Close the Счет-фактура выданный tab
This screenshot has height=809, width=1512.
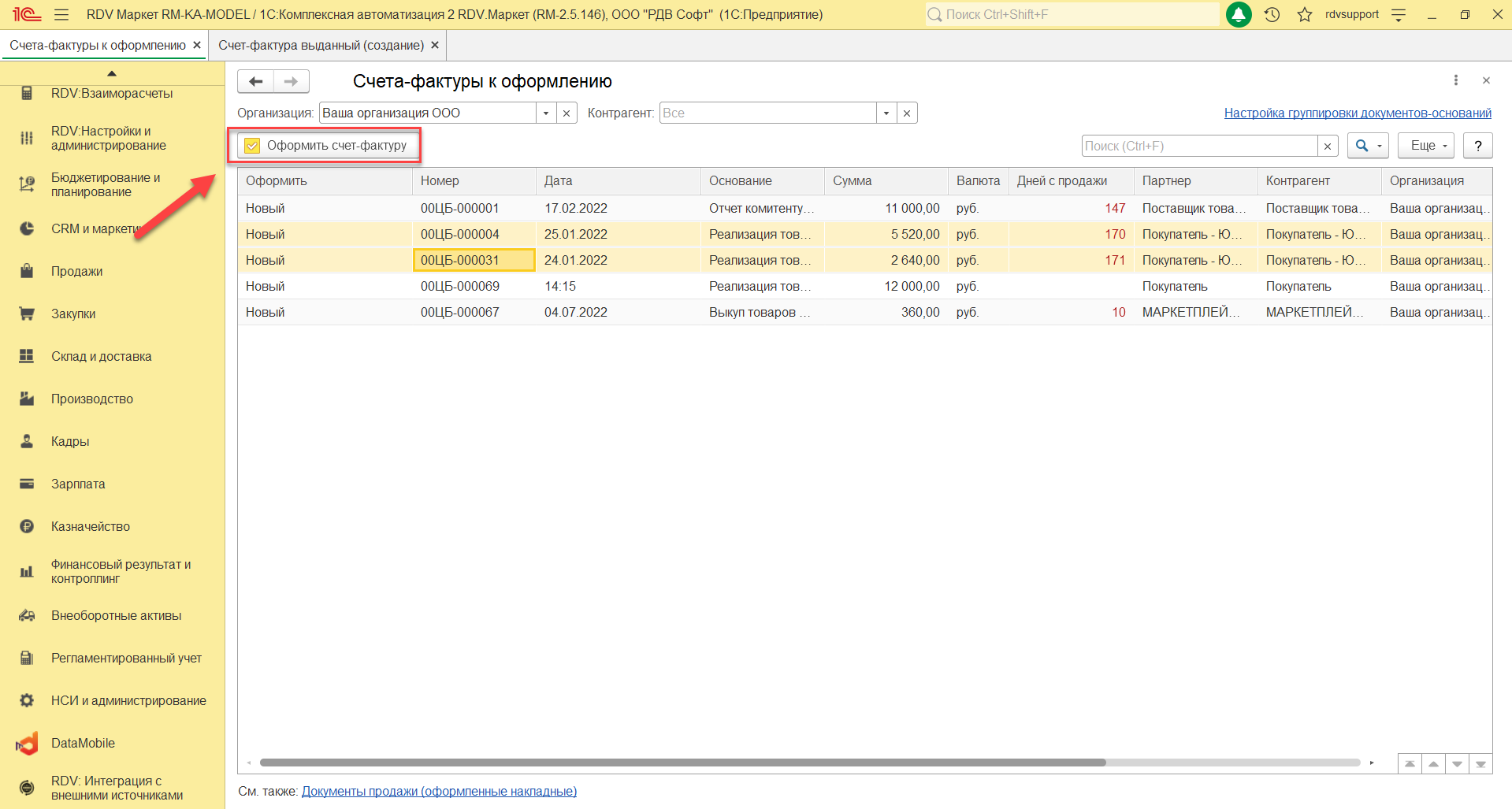pos(435,45)
